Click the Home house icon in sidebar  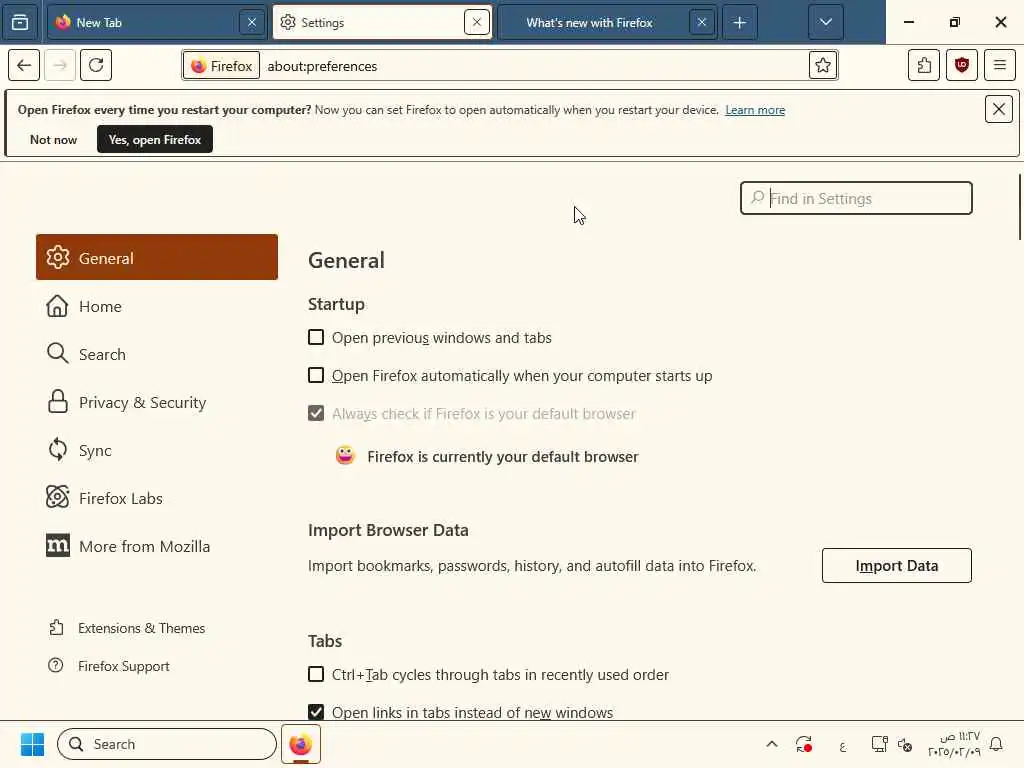coord(57,306)
